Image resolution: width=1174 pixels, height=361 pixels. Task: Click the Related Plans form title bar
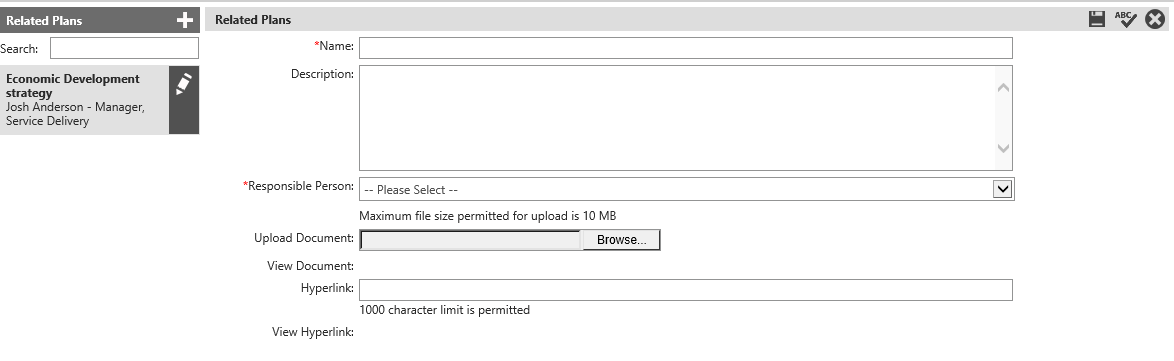tap(644, 19)
